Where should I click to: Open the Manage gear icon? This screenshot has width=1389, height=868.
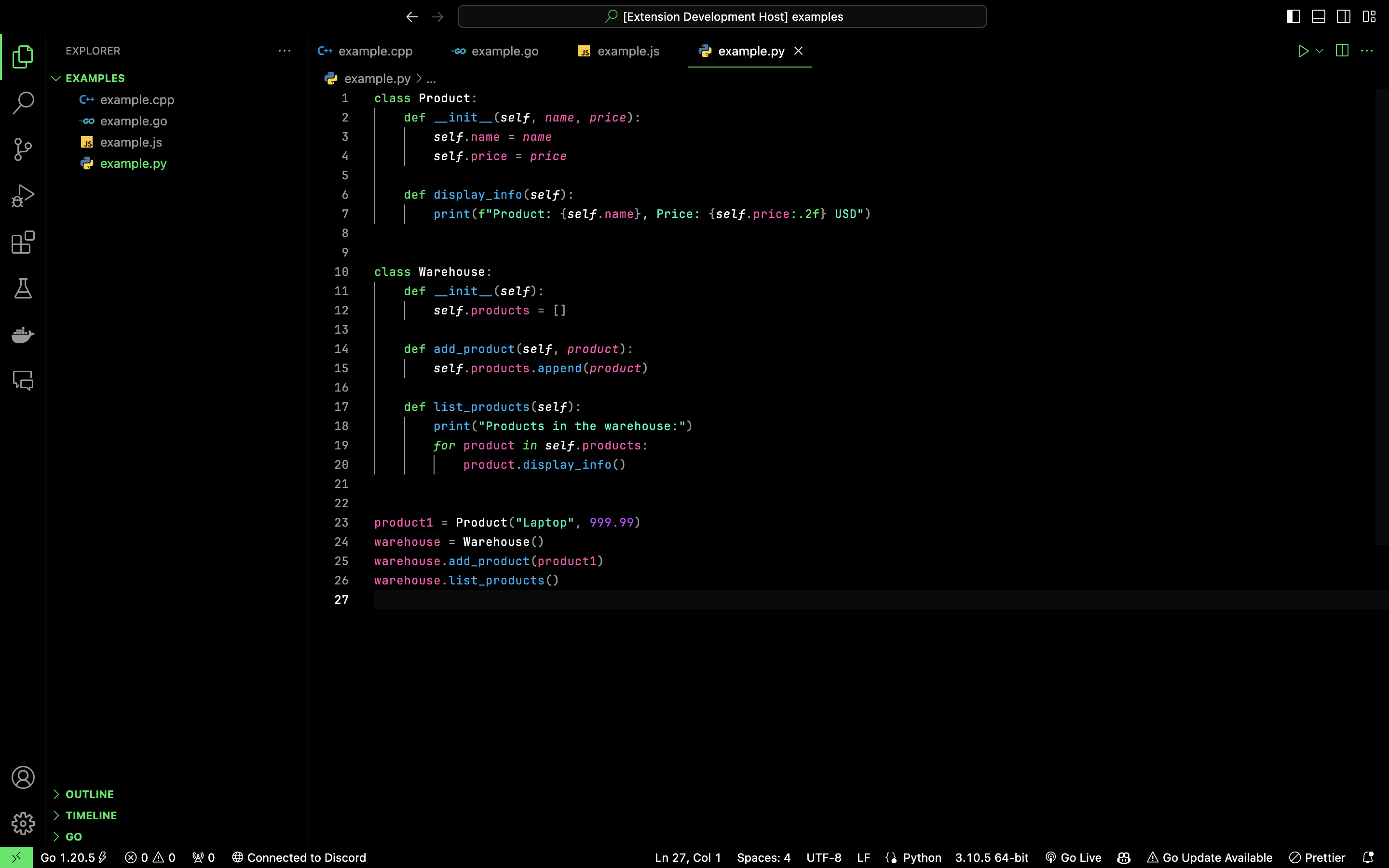point(23,824)
